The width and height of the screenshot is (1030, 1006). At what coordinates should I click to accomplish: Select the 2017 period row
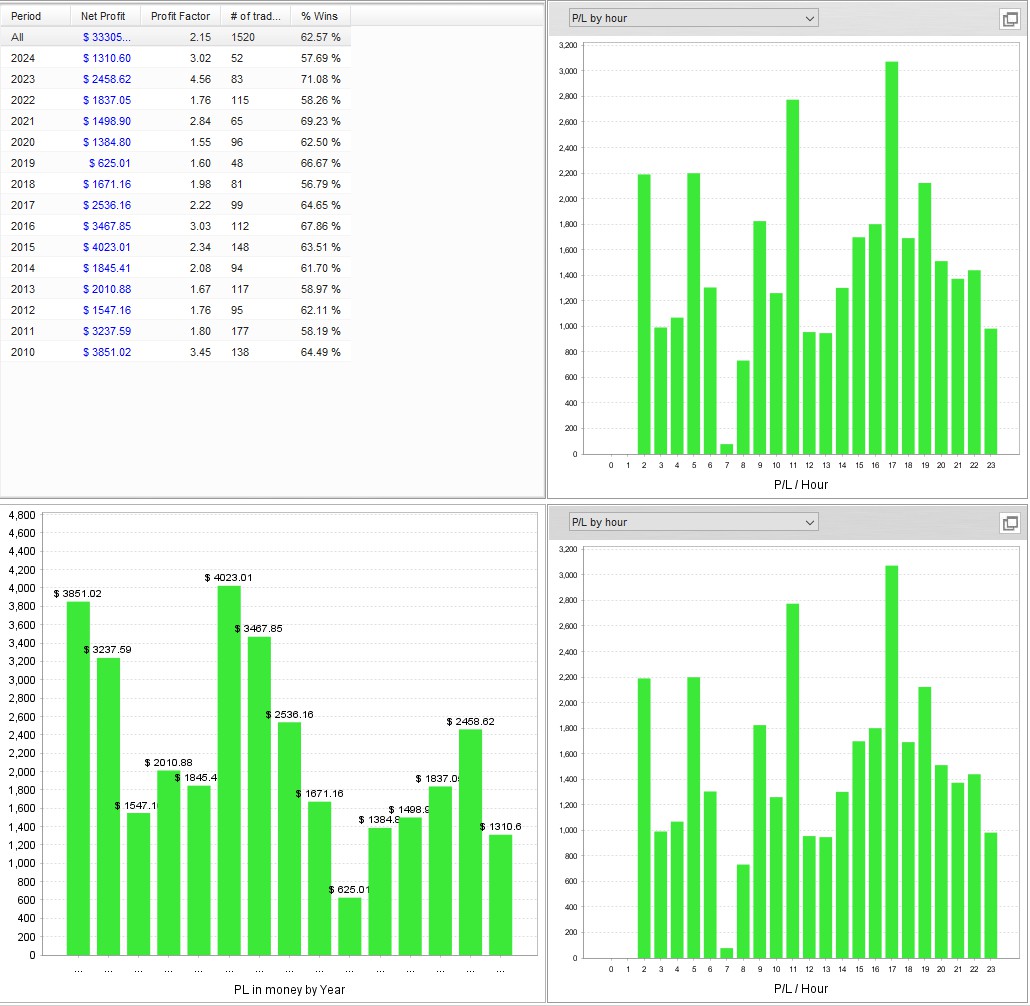click(175, 206)
